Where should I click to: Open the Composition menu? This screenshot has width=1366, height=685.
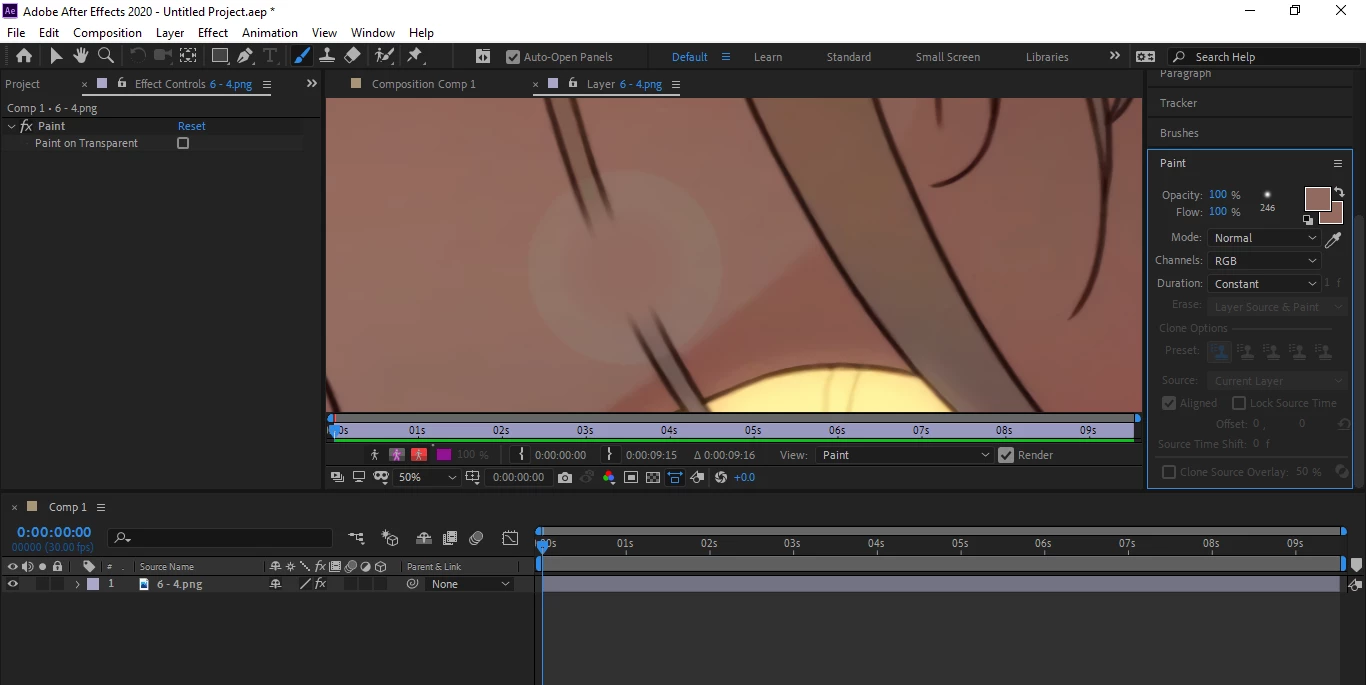tap(107, 33)
